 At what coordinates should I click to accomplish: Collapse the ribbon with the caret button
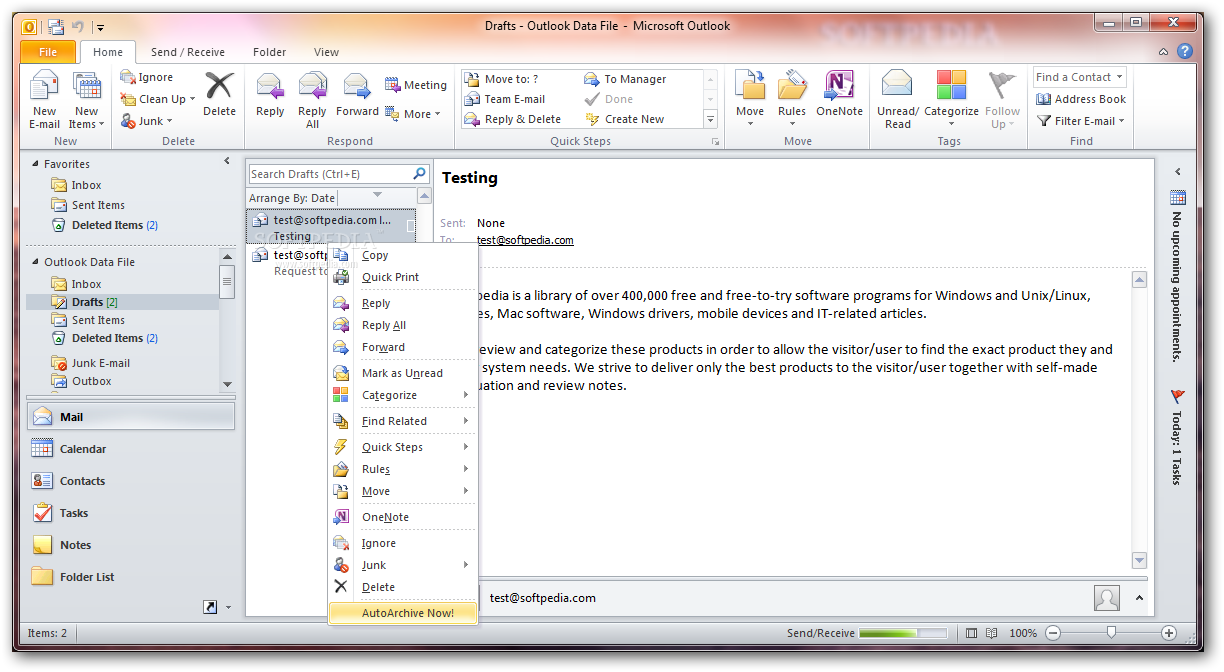tap(1164, 52)
